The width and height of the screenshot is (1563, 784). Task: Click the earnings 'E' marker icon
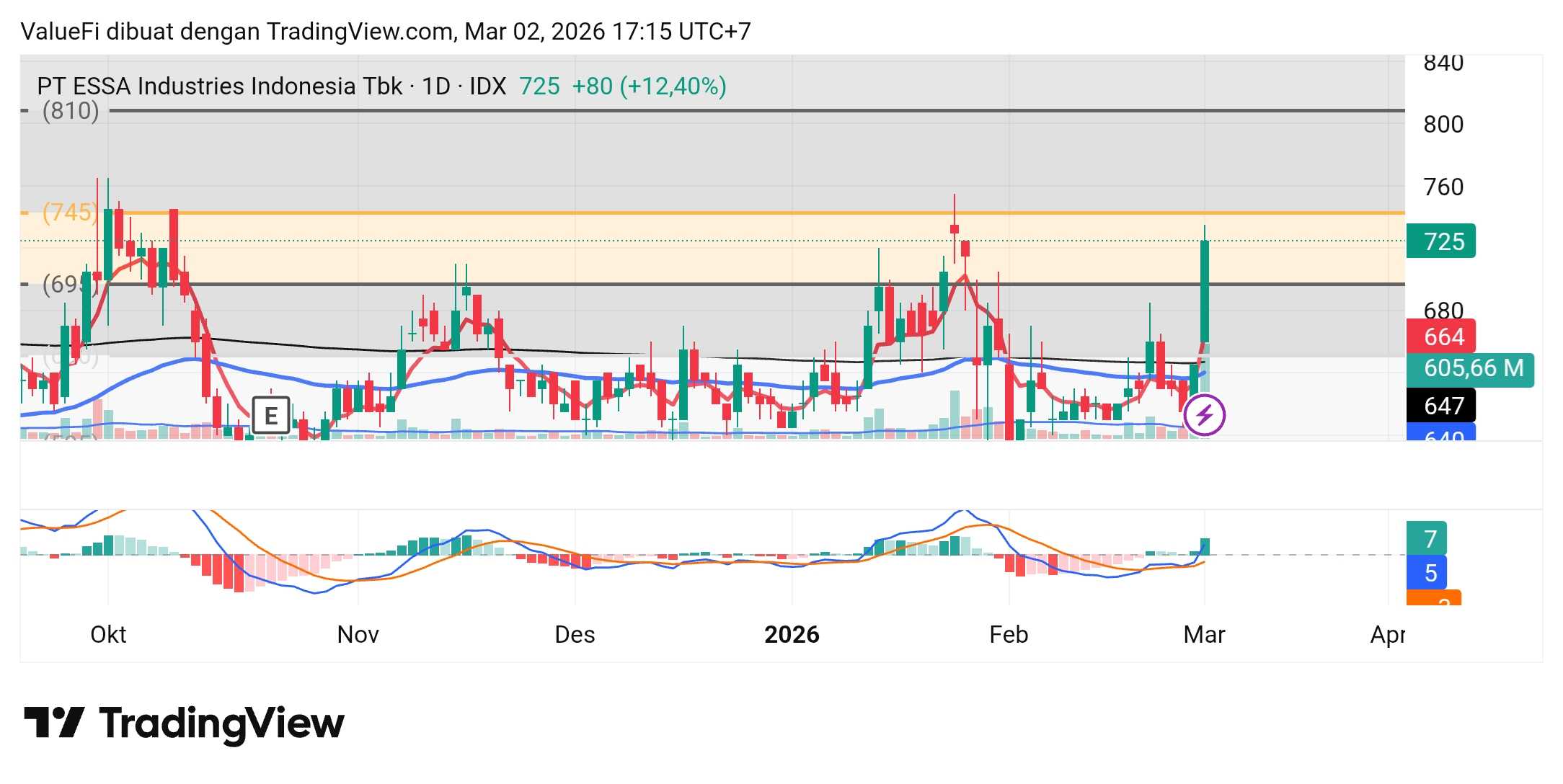tap(270, 415)
